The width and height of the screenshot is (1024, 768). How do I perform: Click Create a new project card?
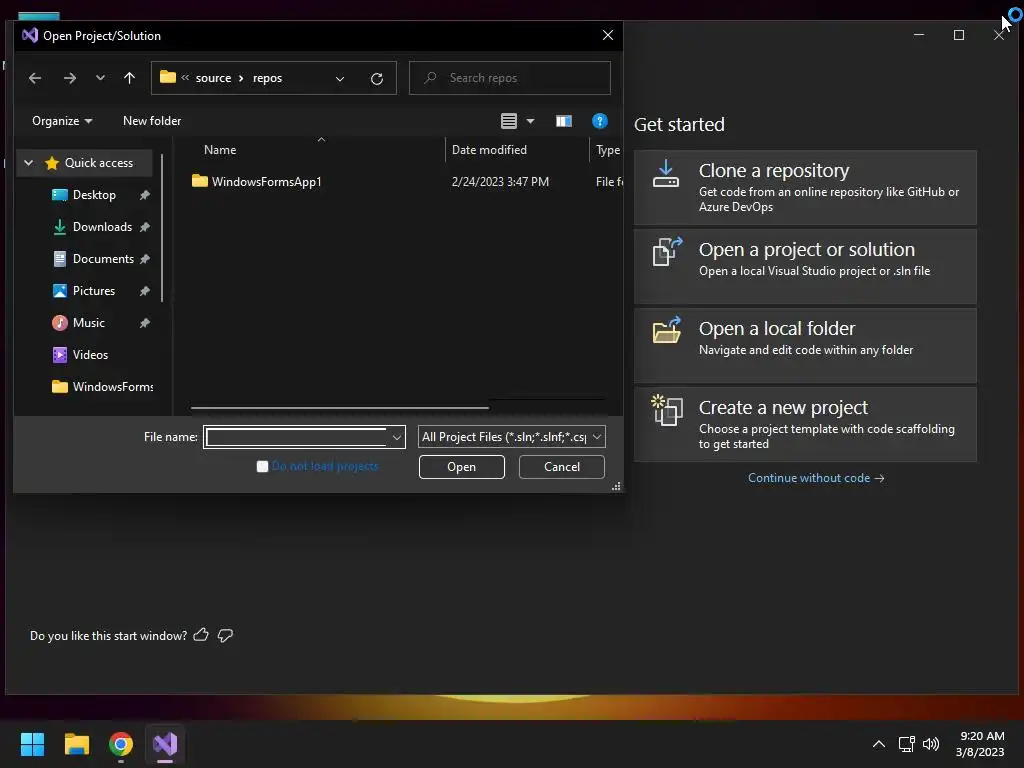(x=805, y=424)
